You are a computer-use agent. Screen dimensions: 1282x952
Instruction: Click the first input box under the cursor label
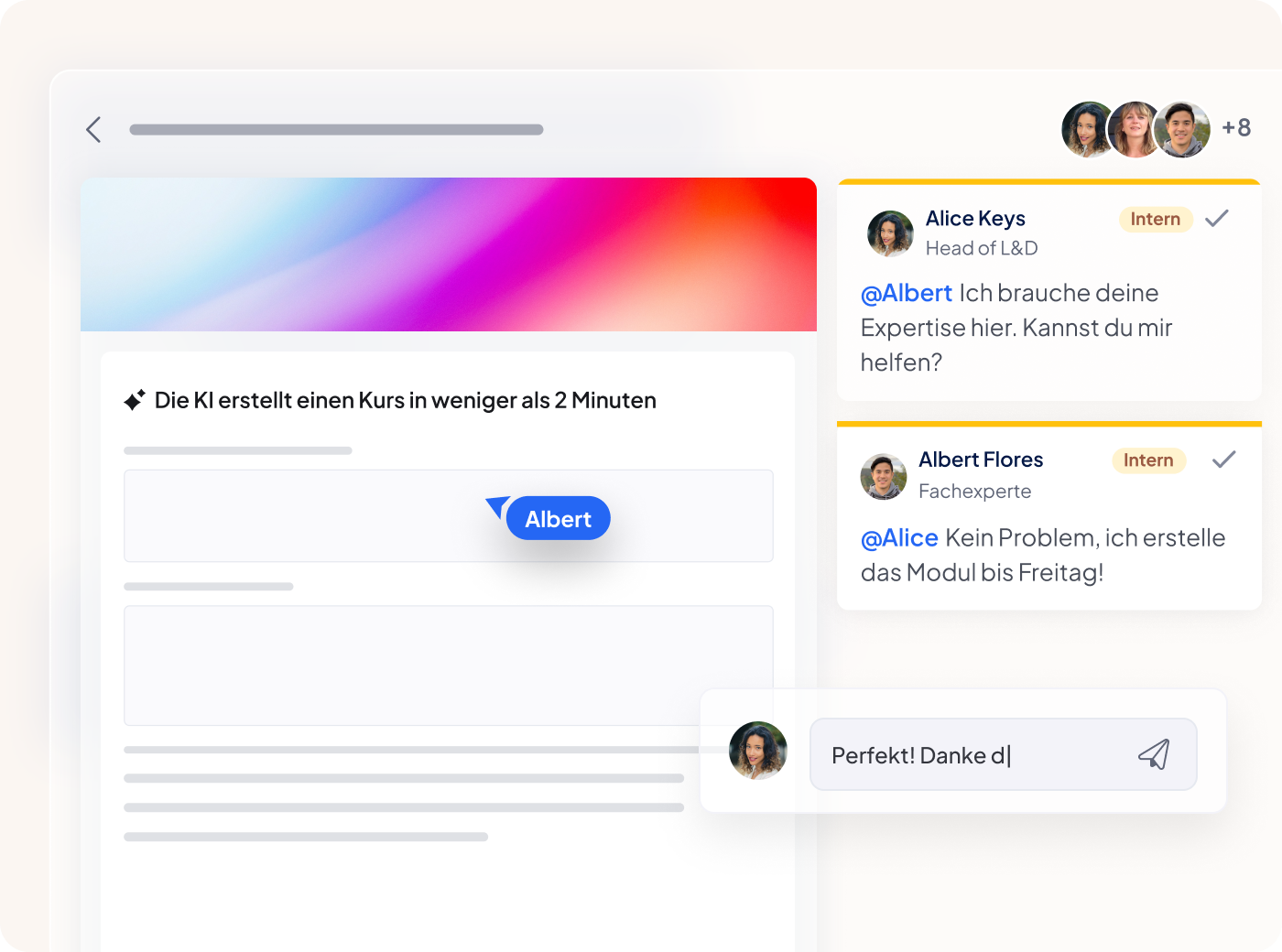click(449, 515)
